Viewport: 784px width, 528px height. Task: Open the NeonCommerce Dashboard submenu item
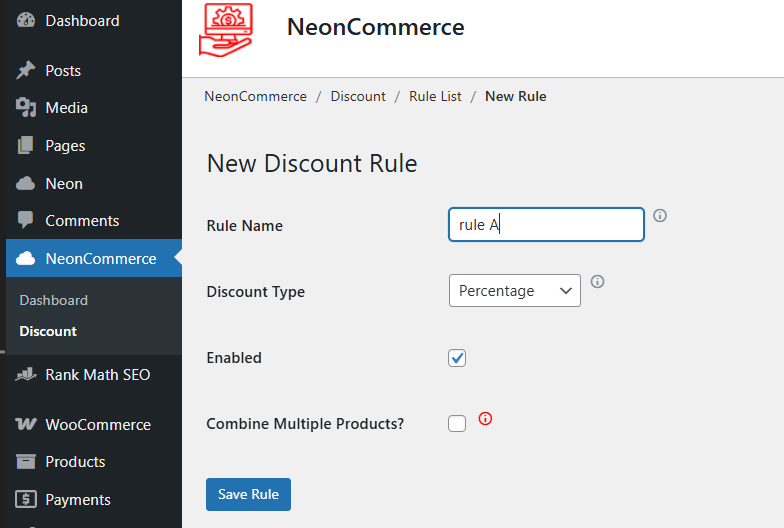[53, 300]
